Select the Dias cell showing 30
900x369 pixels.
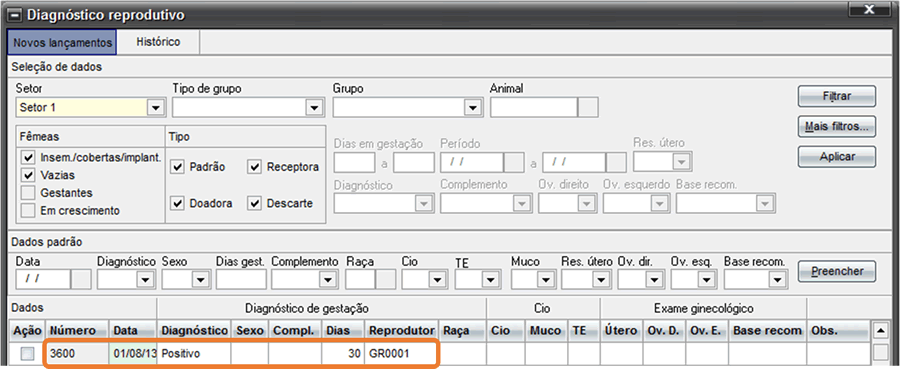[343, 354]
